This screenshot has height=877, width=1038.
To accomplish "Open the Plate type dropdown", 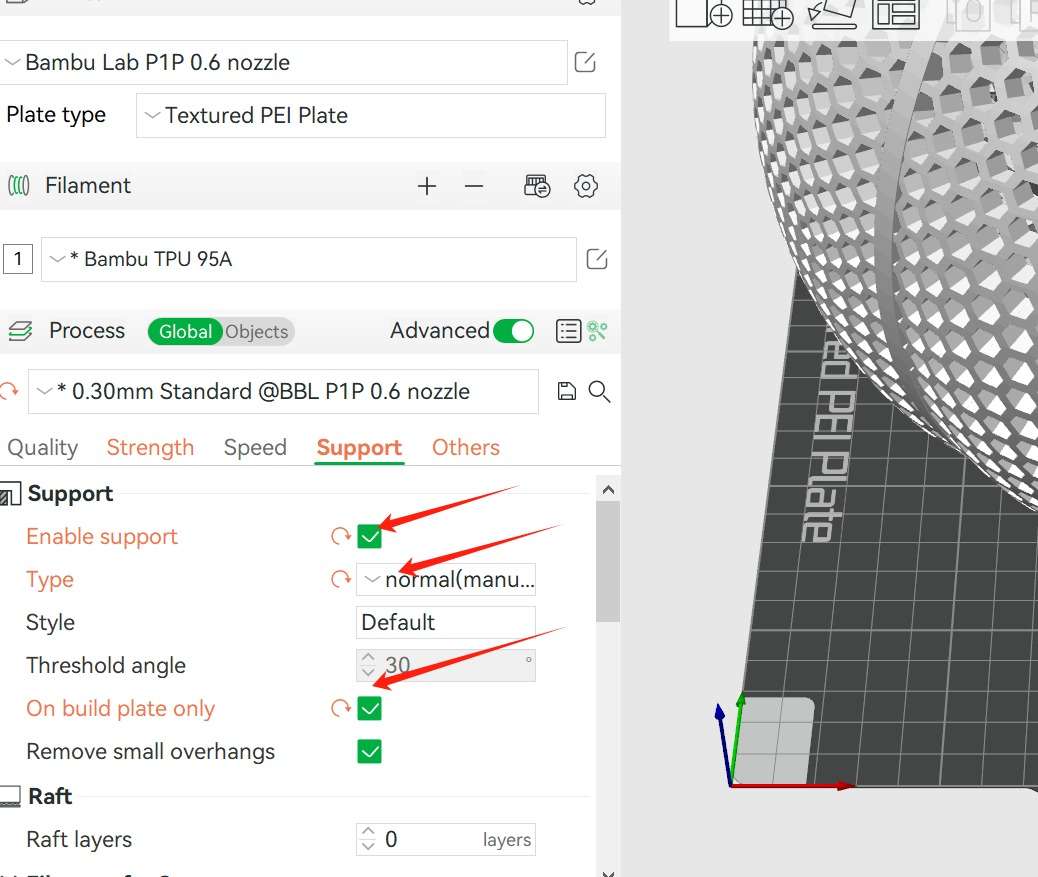I will 370,116.
